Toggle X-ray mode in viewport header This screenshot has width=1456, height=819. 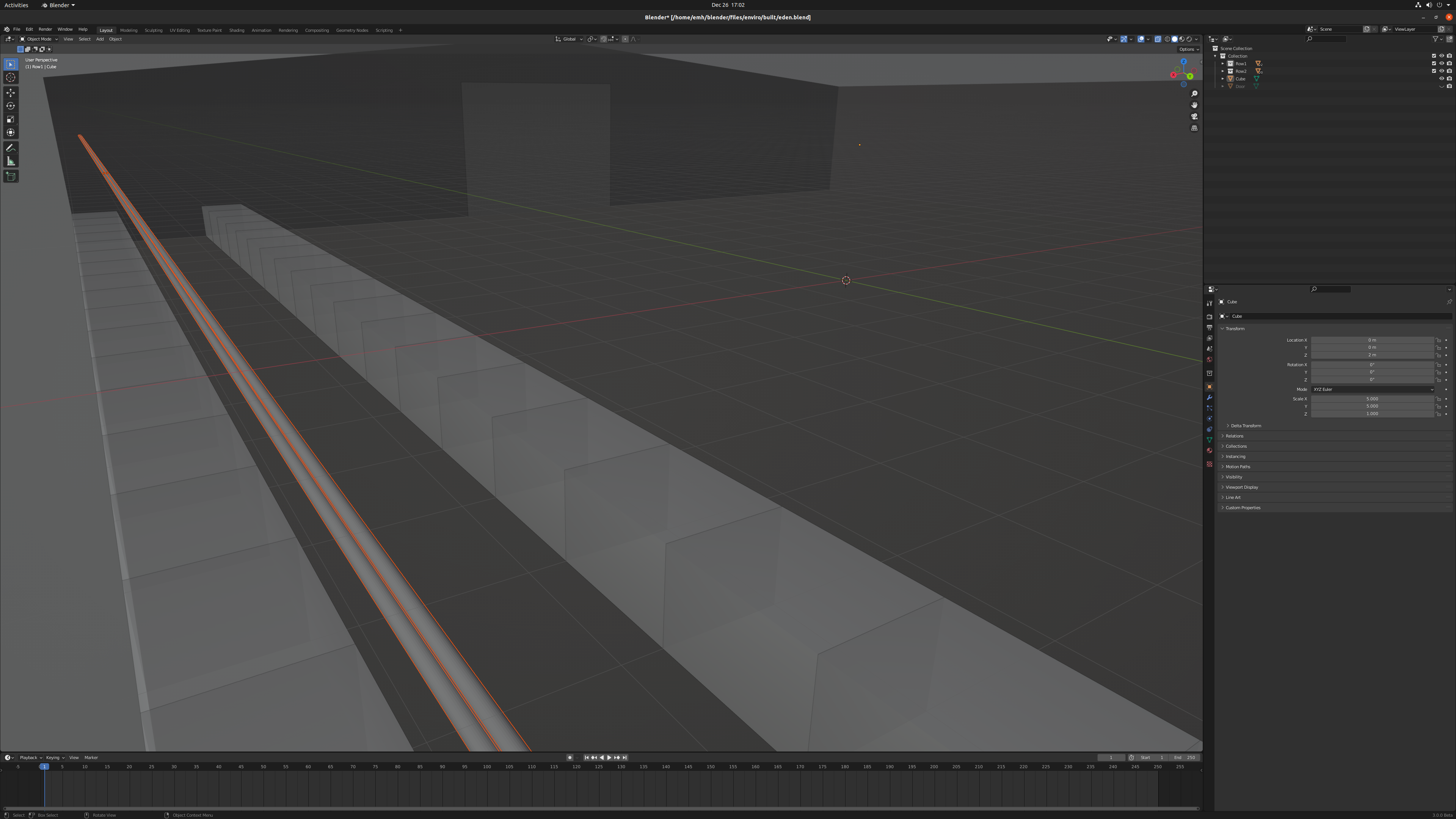pos(1158,39)
